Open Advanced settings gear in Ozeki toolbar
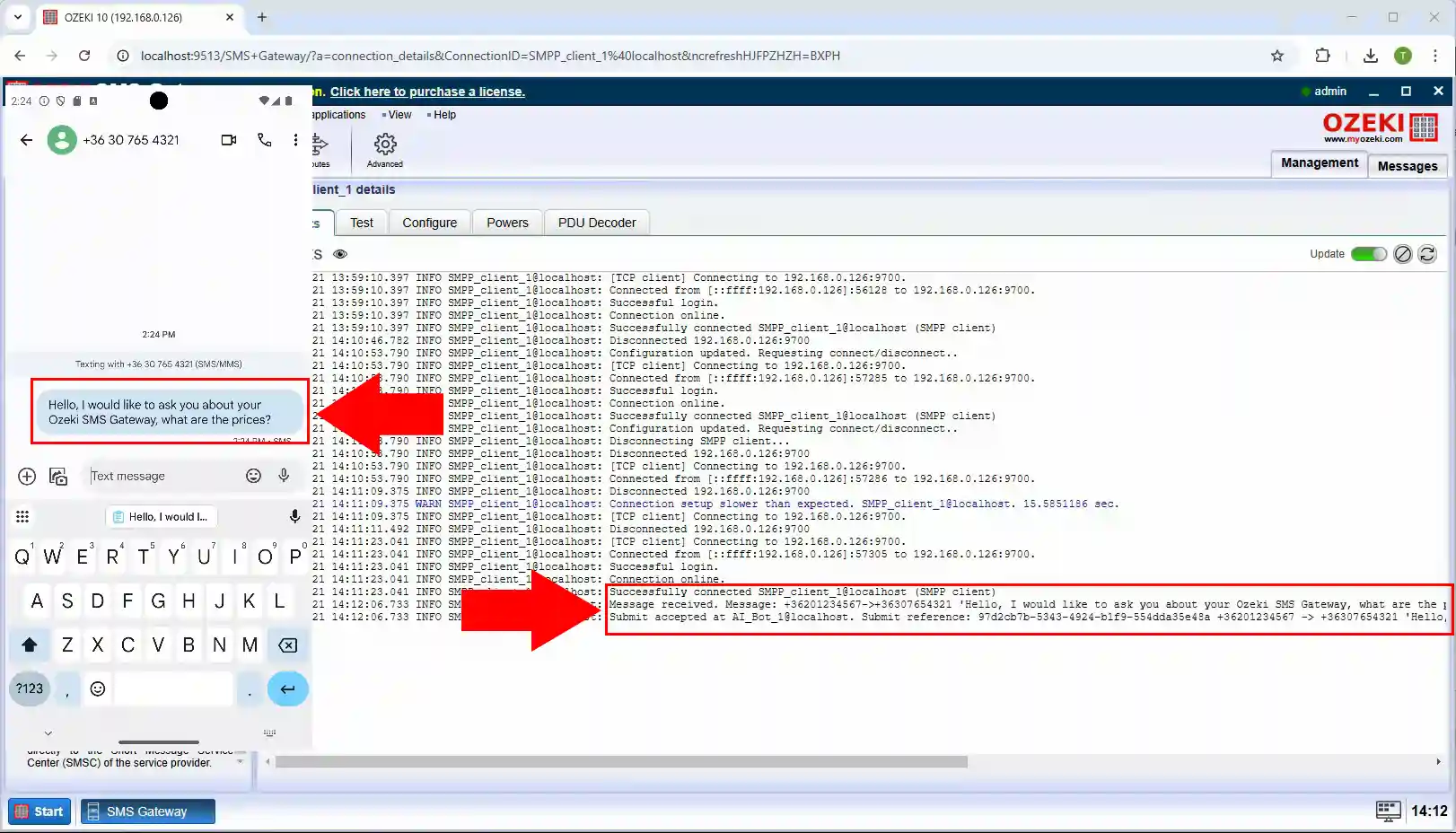 pyautogui.click(x=385, y=149)
